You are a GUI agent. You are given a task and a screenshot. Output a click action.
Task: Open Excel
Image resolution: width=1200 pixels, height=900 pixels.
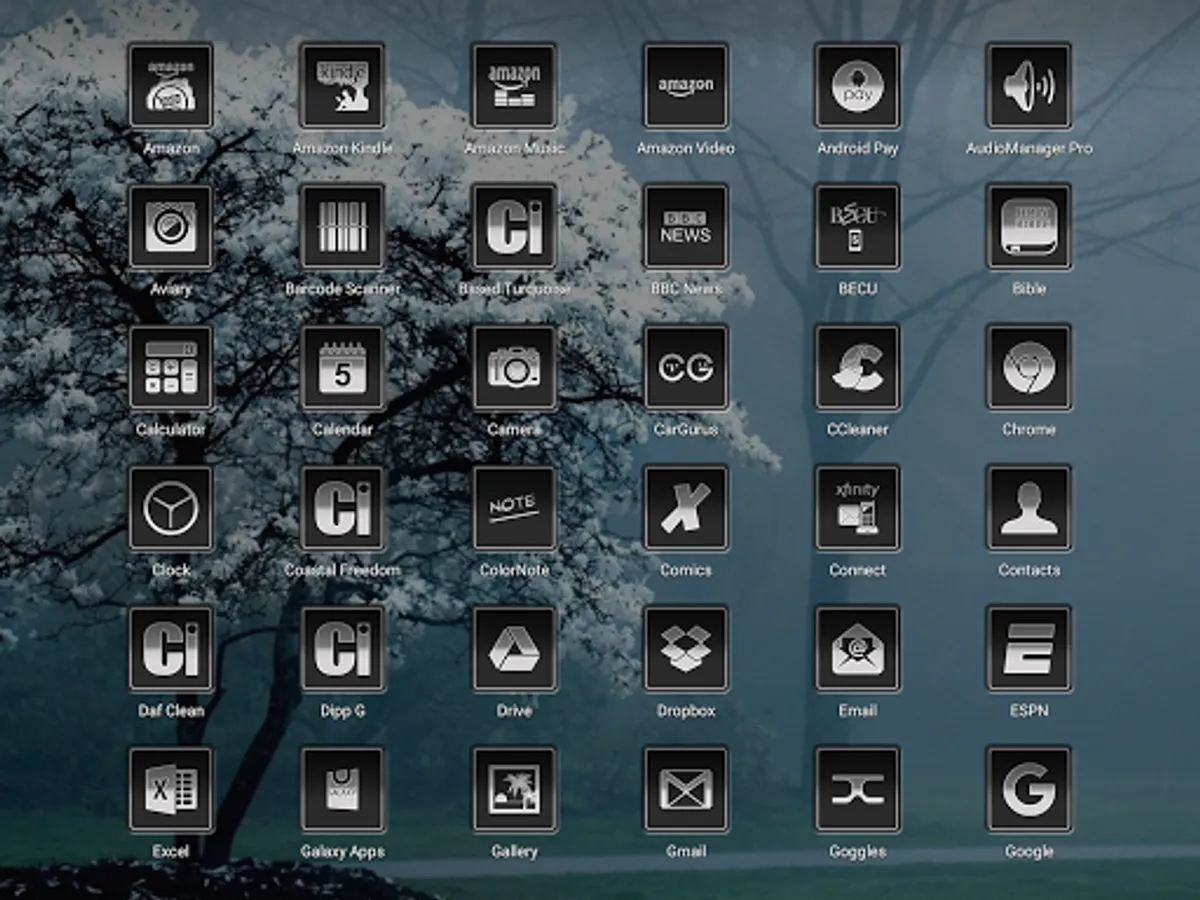(x=170, y=790)
